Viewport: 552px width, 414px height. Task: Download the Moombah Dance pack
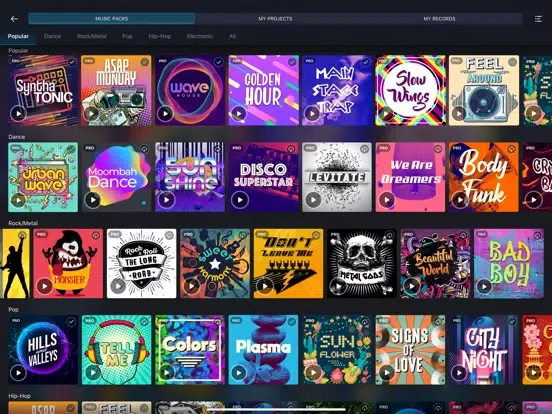(x=144, y=149)
